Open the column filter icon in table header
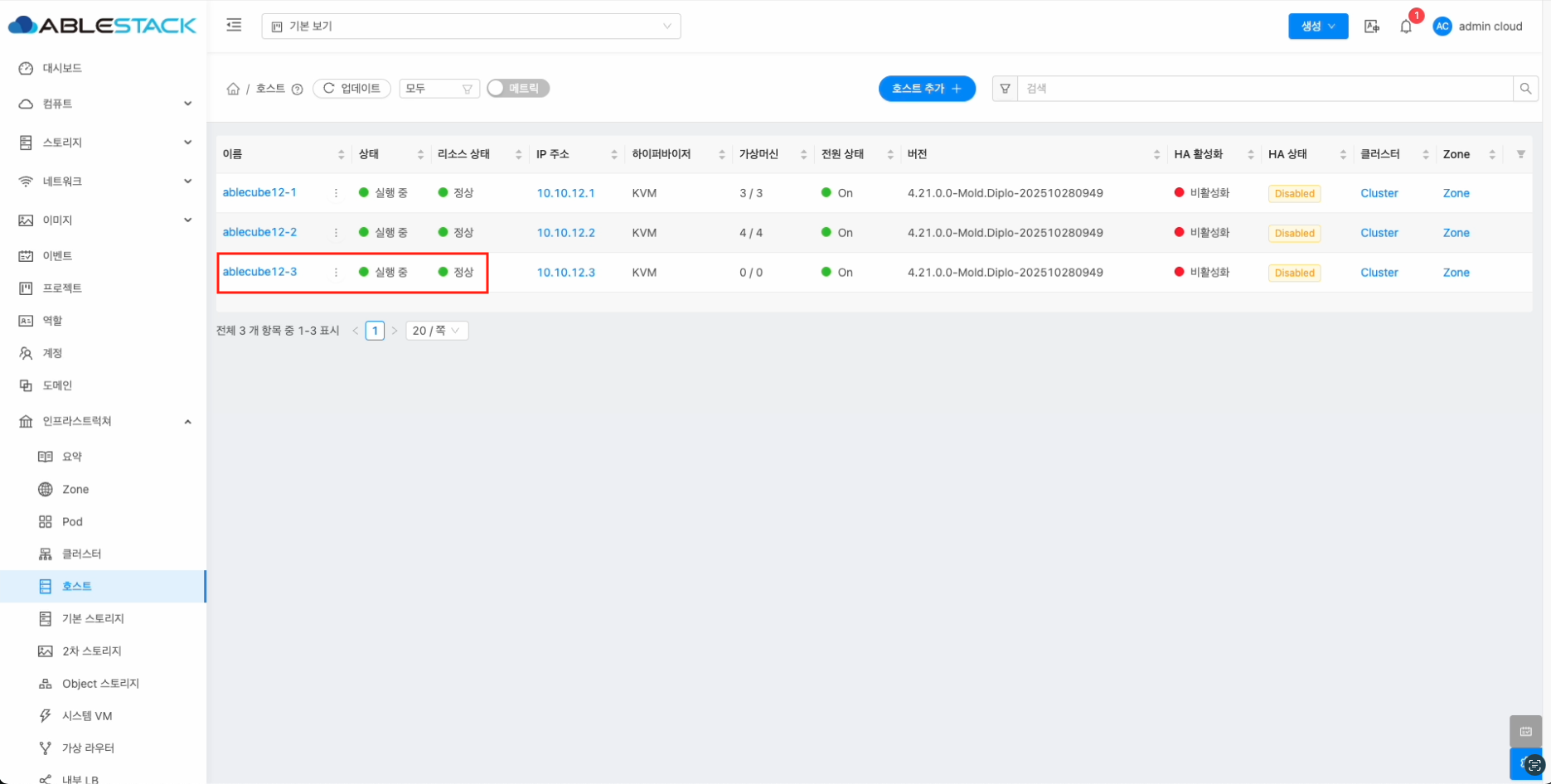The width and height of the screenshot is (1551, 784). coord(1520,154)
